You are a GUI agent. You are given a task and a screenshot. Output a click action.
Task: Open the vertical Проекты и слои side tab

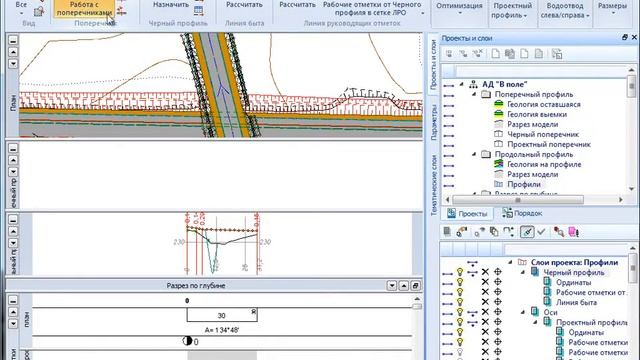(x=433, y=64)
